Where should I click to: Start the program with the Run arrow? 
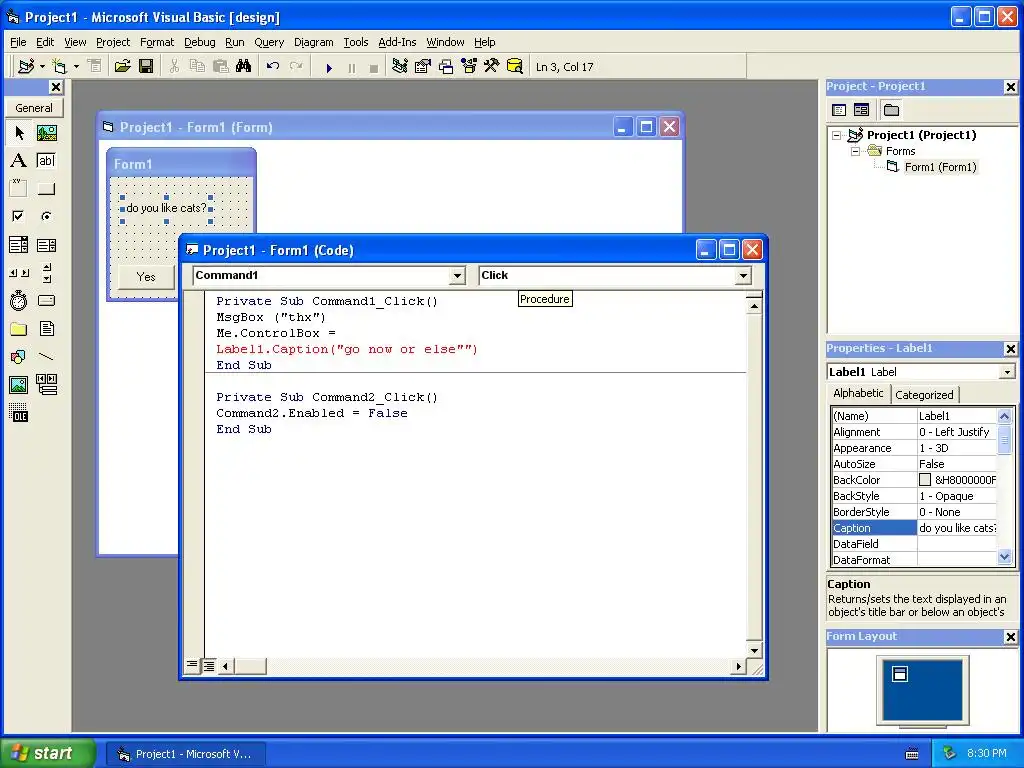[x=329, y=67]
